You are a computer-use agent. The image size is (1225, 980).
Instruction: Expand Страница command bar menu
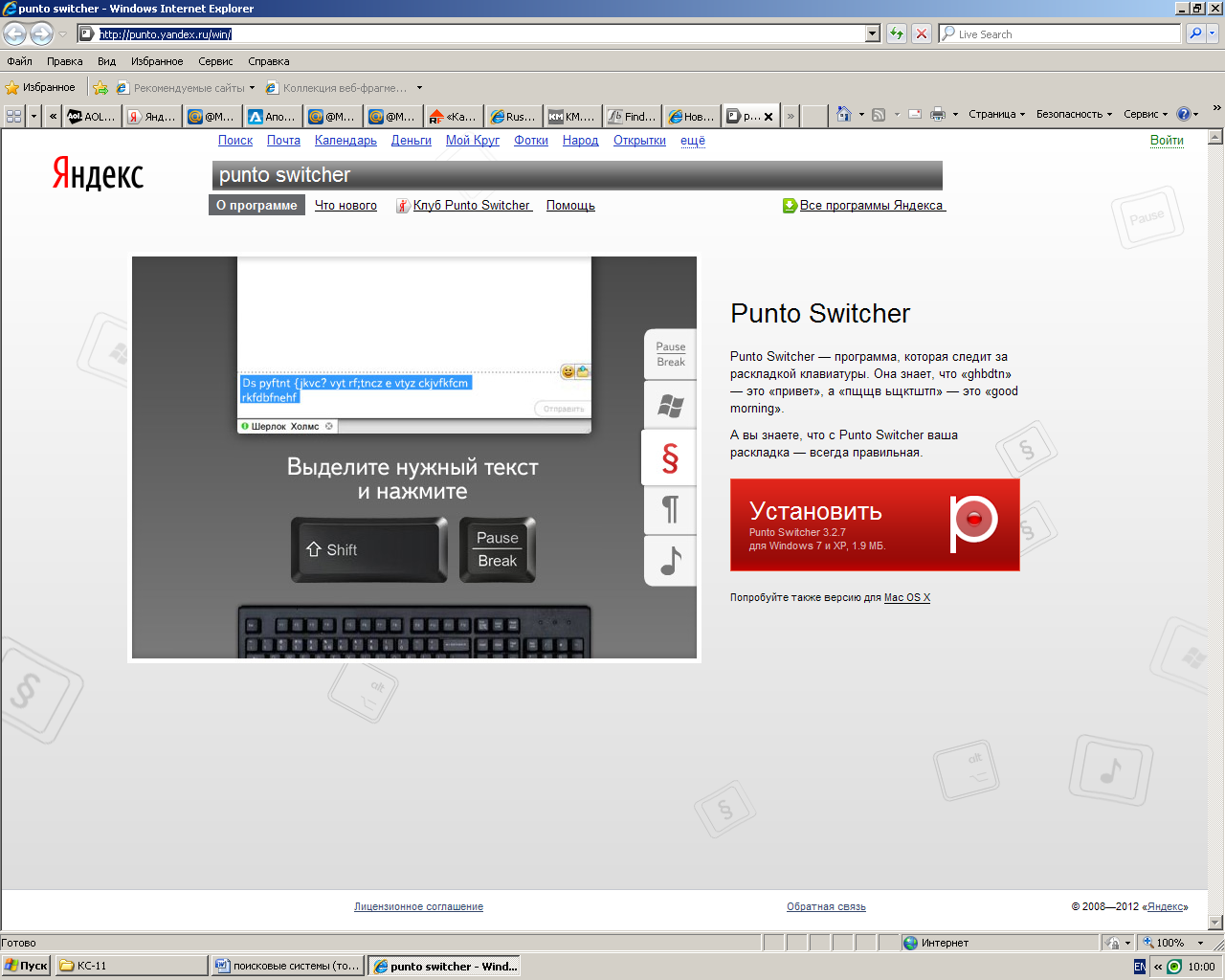pos(996,114)
